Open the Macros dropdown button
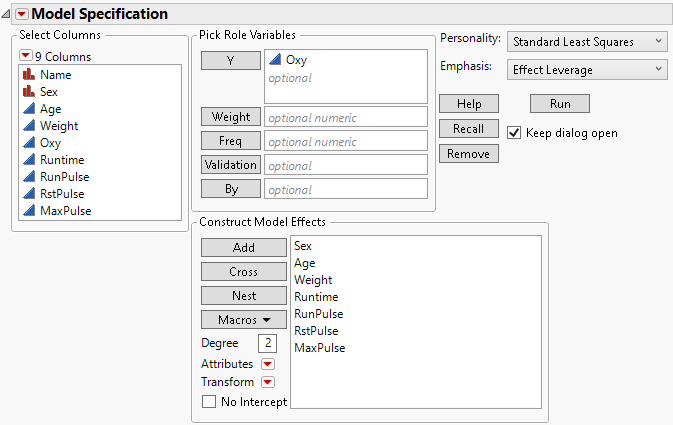This screenshot has height=425, width=673. coord(229,320)
